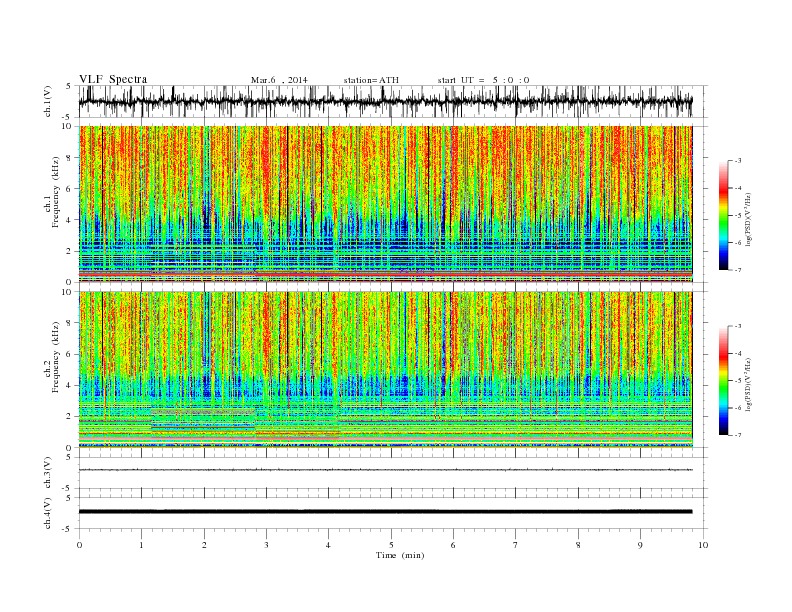Viewport: 792px width, 612px height.
Task: Click the "ch.3(V)" axis label
Action: 48,473
